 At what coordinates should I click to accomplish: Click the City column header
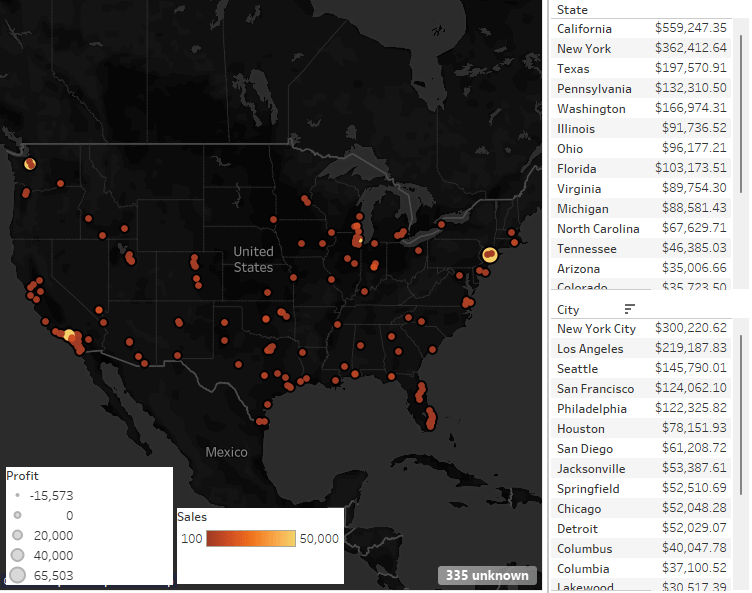click(x=568, y=310)
